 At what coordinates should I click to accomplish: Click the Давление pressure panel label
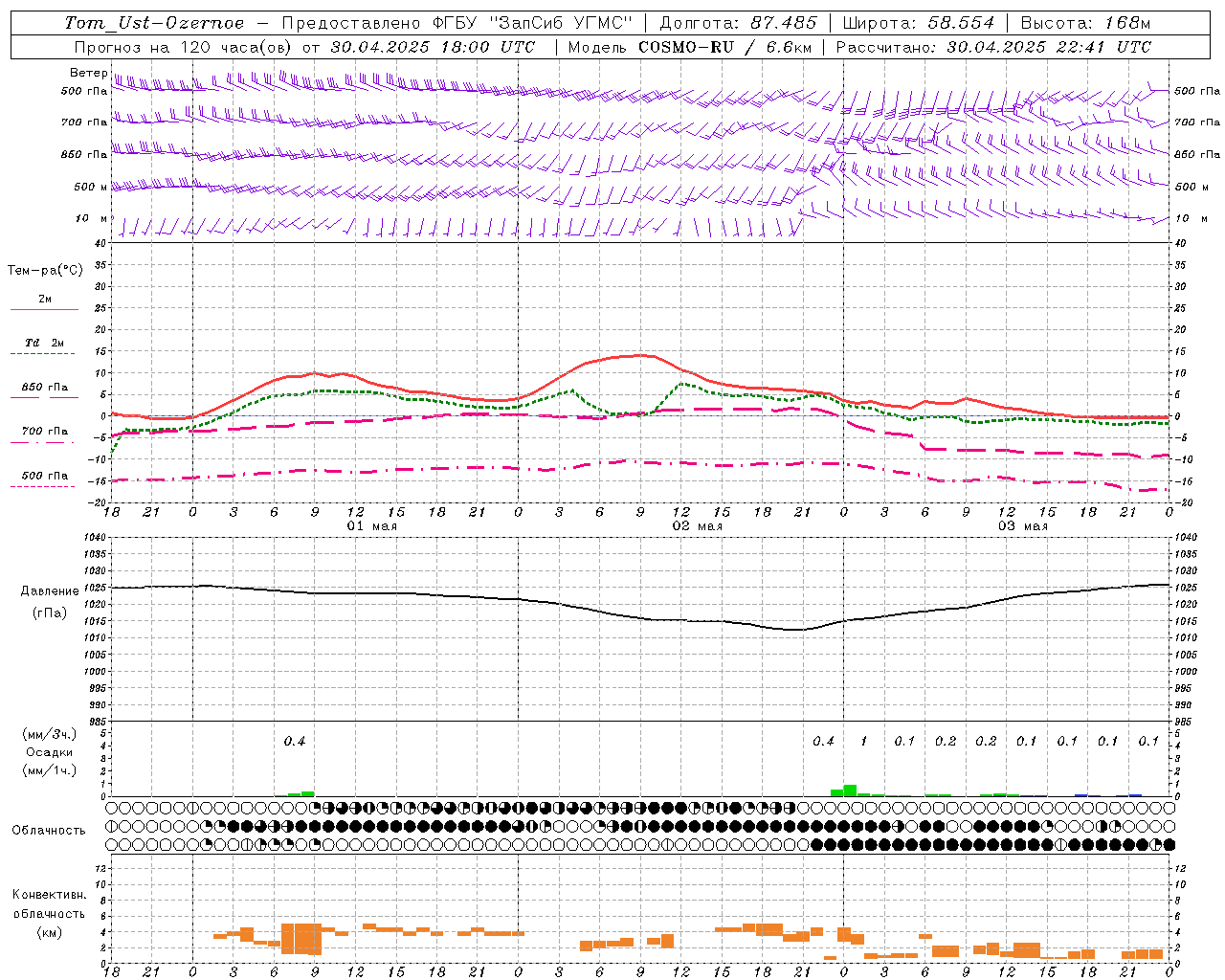(50, 591)
